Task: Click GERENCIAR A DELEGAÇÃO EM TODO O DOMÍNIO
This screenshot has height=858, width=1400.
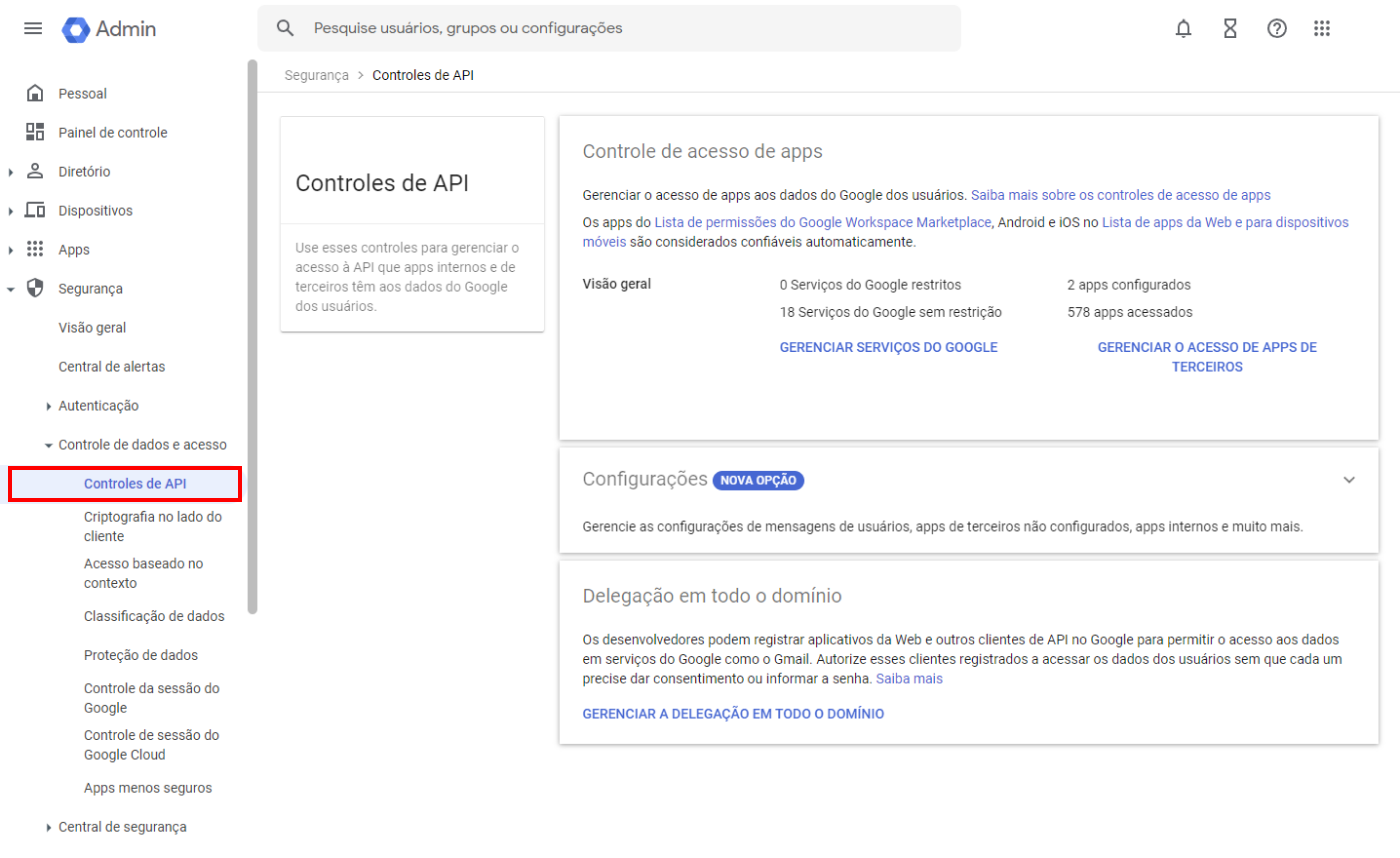Action: [733, 714]
